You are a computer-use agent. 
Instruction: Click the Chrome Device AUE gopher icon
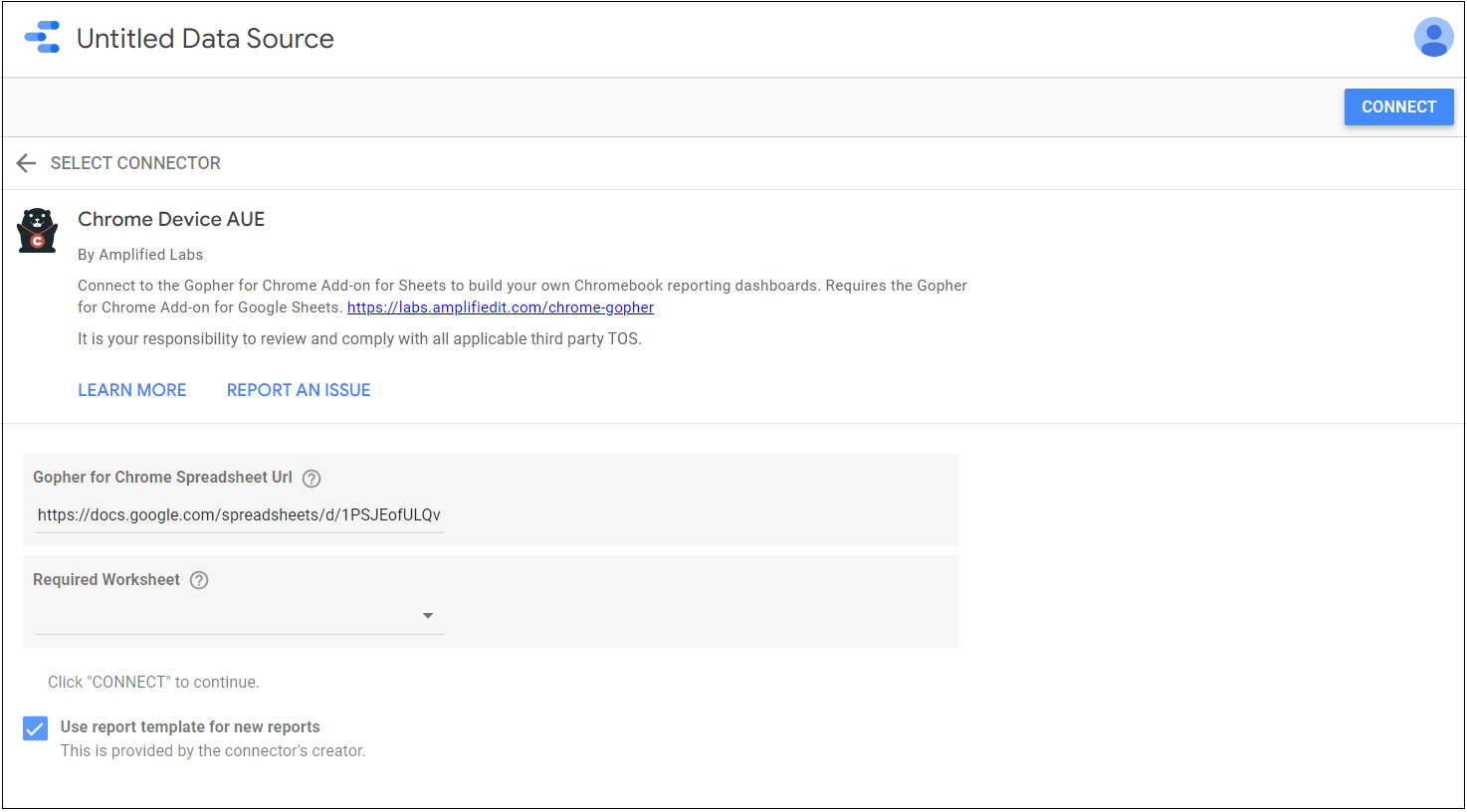tap(38, 231)
